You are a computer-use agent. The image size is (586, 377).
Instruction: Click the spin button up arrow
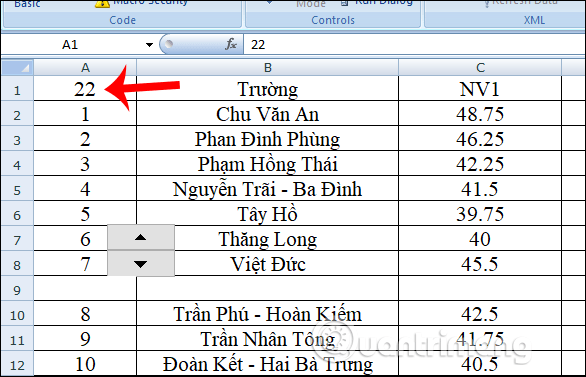pyautogui.click(x=141, y=237)
